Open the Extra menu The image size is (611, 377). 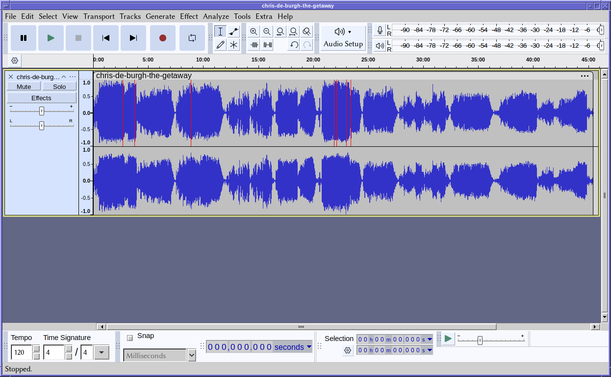tap(264, 16)
